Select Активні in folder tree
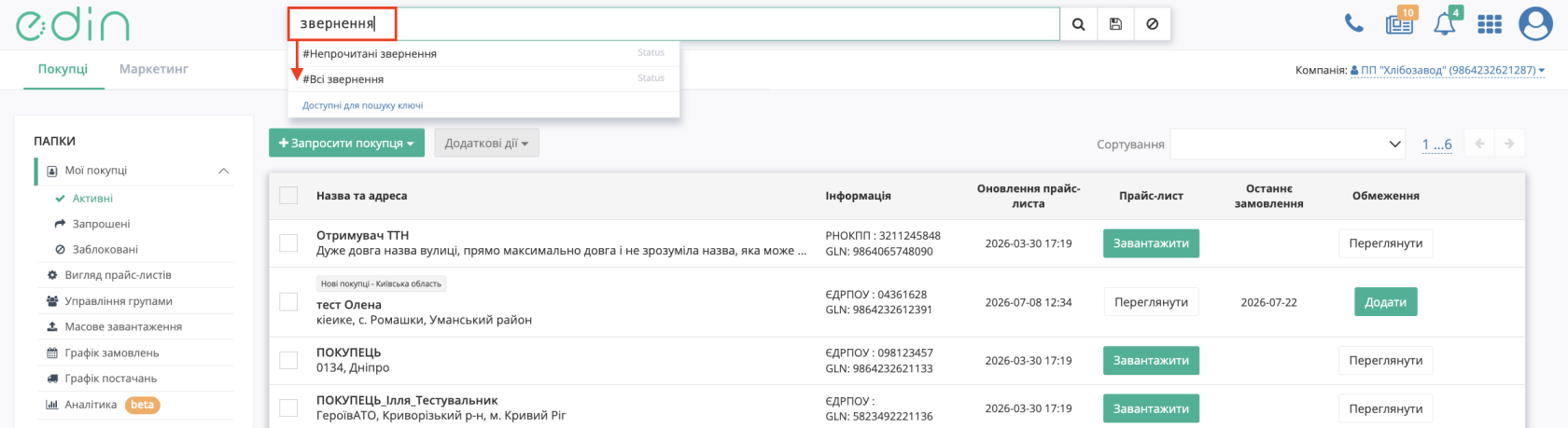Image resolution: width=1568 pixels, height=428 pixels. pos(92,198)
